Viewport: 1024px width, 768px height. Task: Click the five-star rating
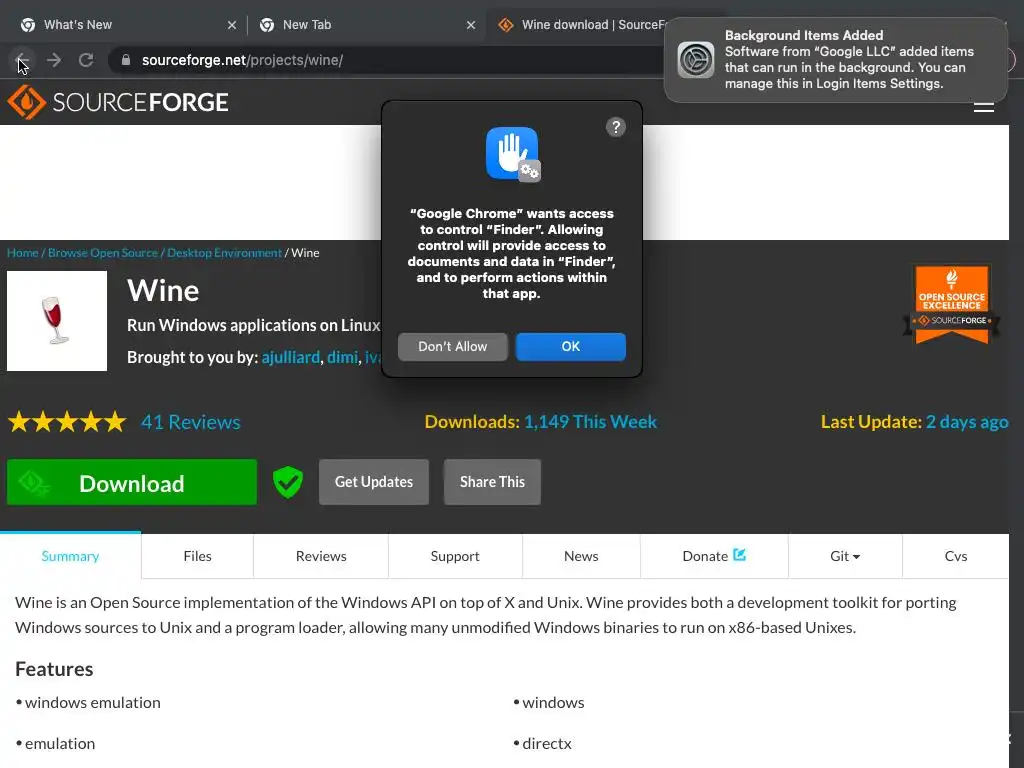pos(67,422)
